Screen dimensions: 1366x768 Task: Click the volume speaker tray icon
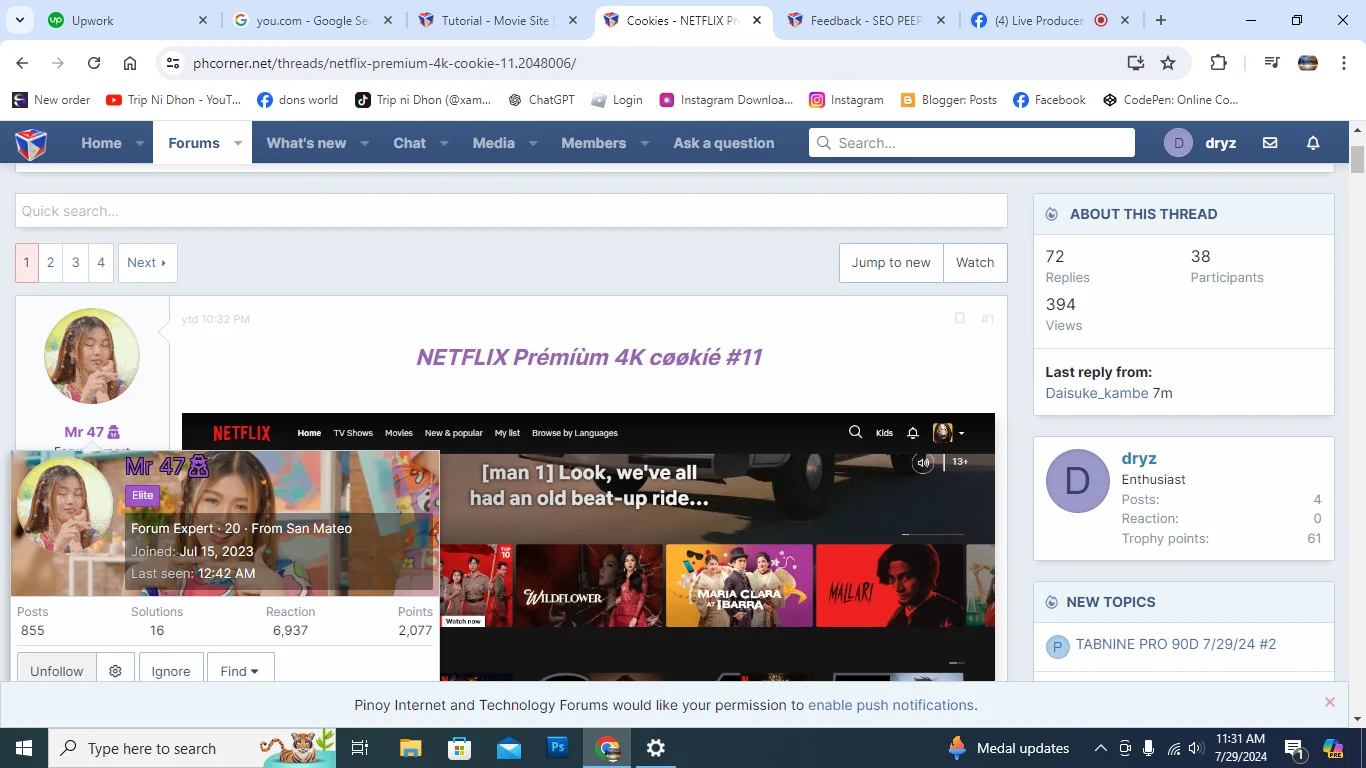click(1197, 748)
